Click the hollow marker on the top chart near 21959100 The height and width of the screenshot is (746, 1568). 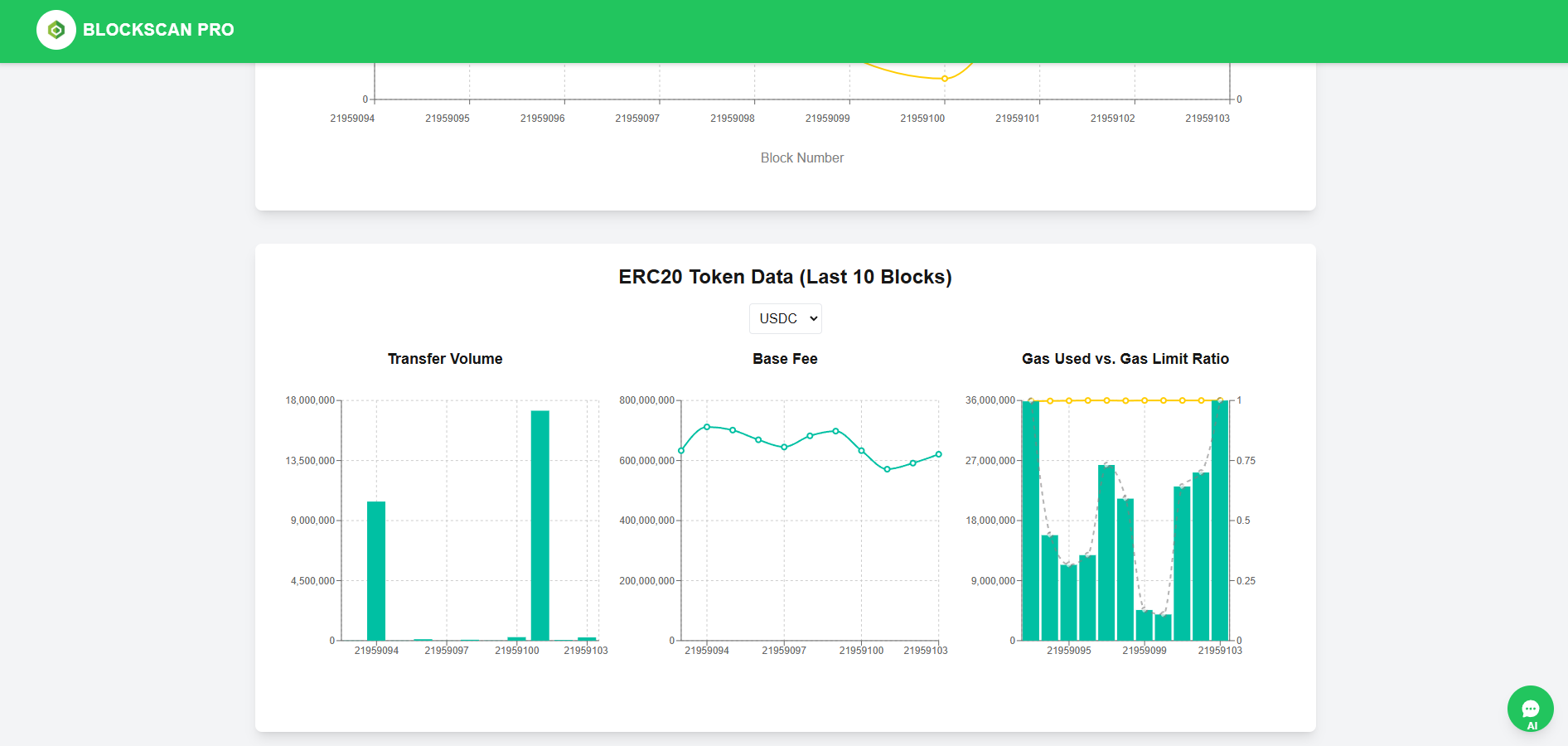click(944, 78)
